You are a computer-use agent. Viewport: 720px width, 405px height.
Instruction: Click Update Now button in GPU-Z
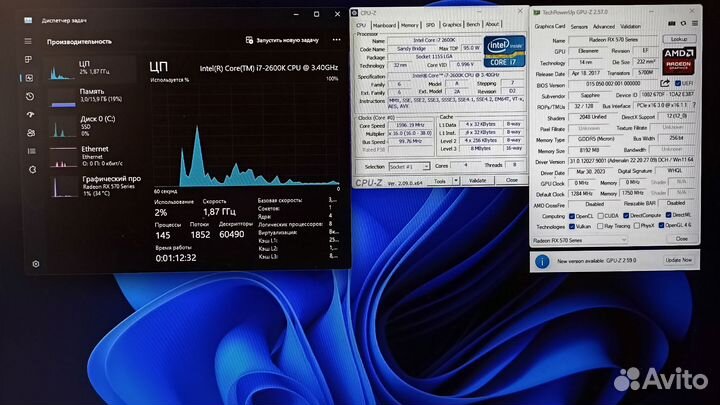click(x=679, y=260)
